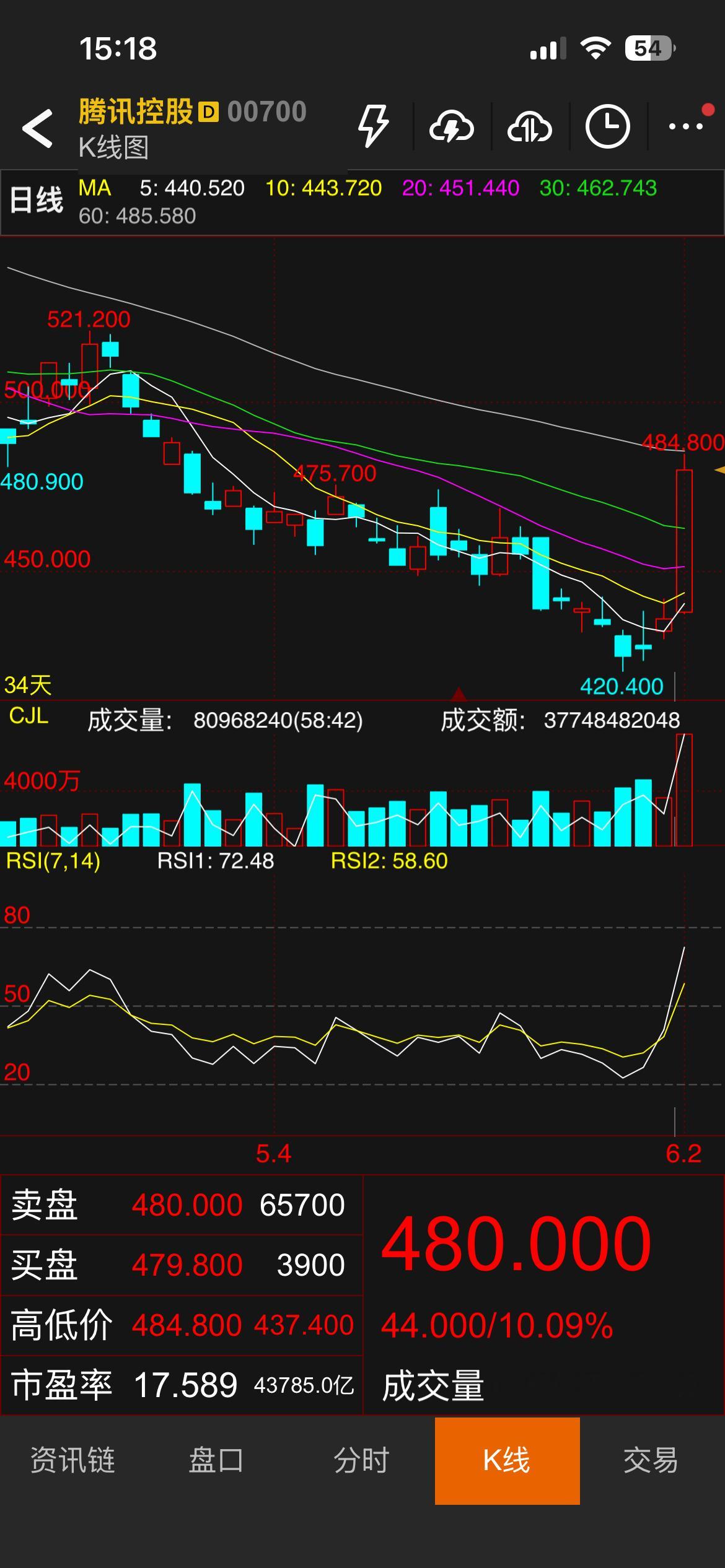Change the 日线 period selector
This screenshot has width=725, height=1568.
pos(37,201)
